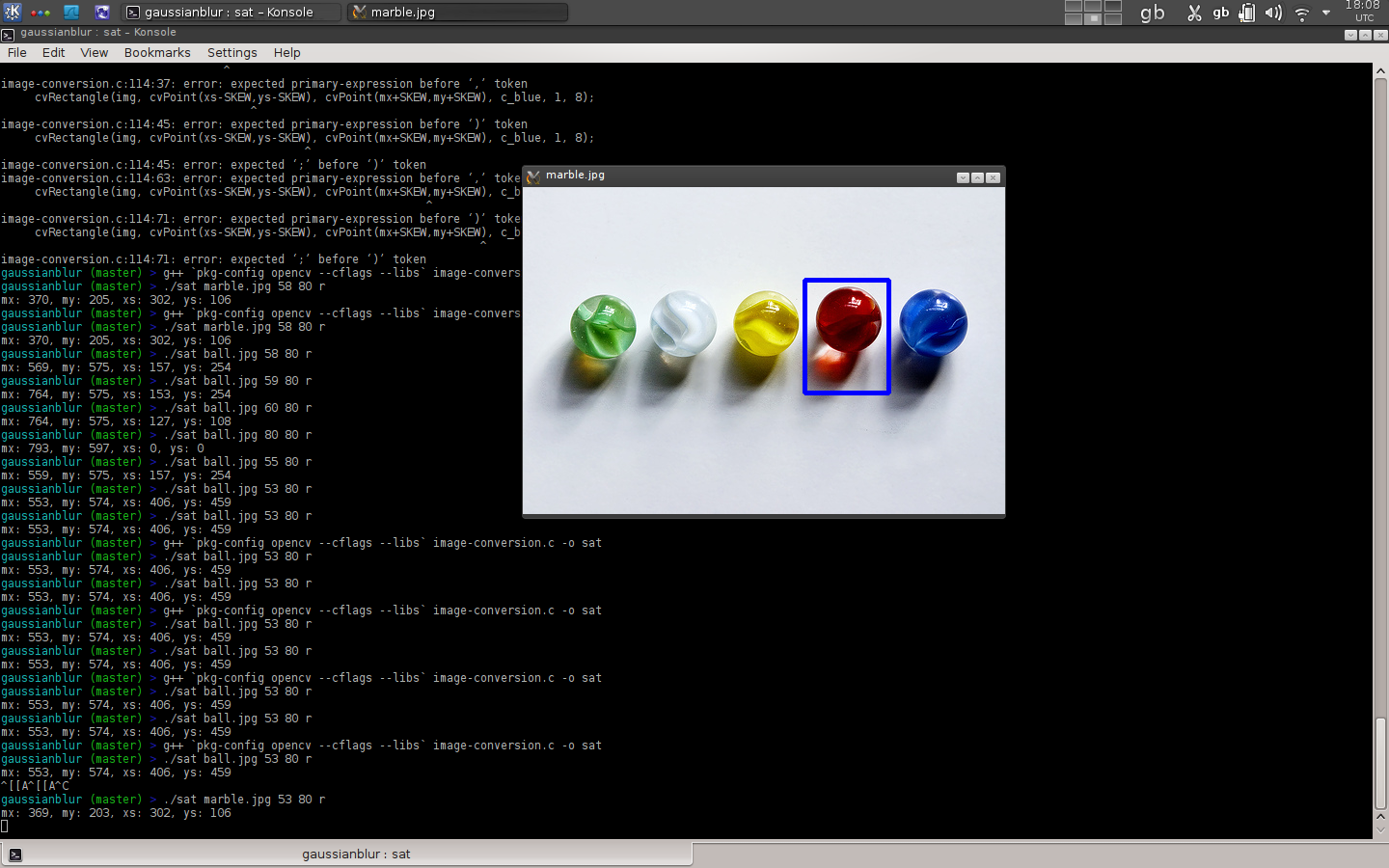Click the green marble in the image
1389x868 pixels.
pos(603,327)
